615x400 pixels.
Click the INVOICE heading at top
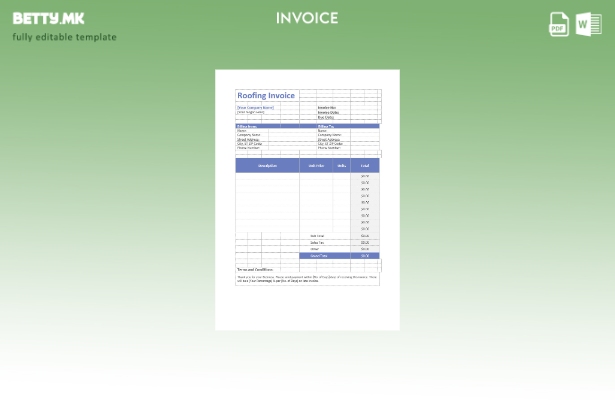click(x=307, y=18)
